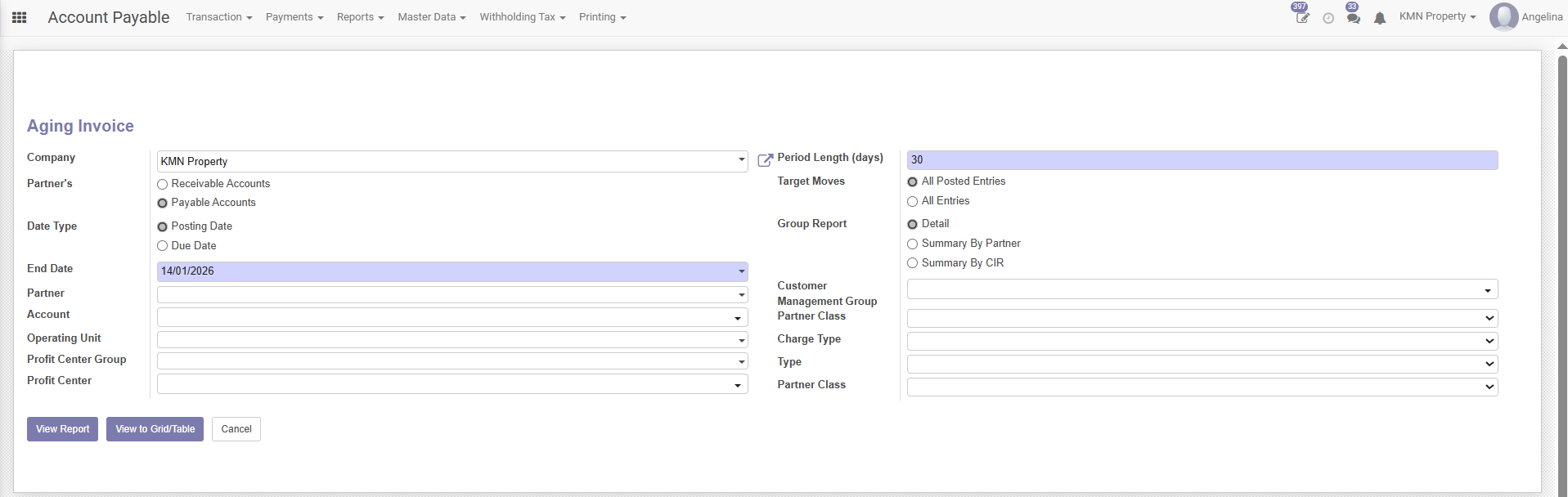Expand the Charge Type dropdown
This screenshot has width=1568, height=497.
click(1489, 341)
